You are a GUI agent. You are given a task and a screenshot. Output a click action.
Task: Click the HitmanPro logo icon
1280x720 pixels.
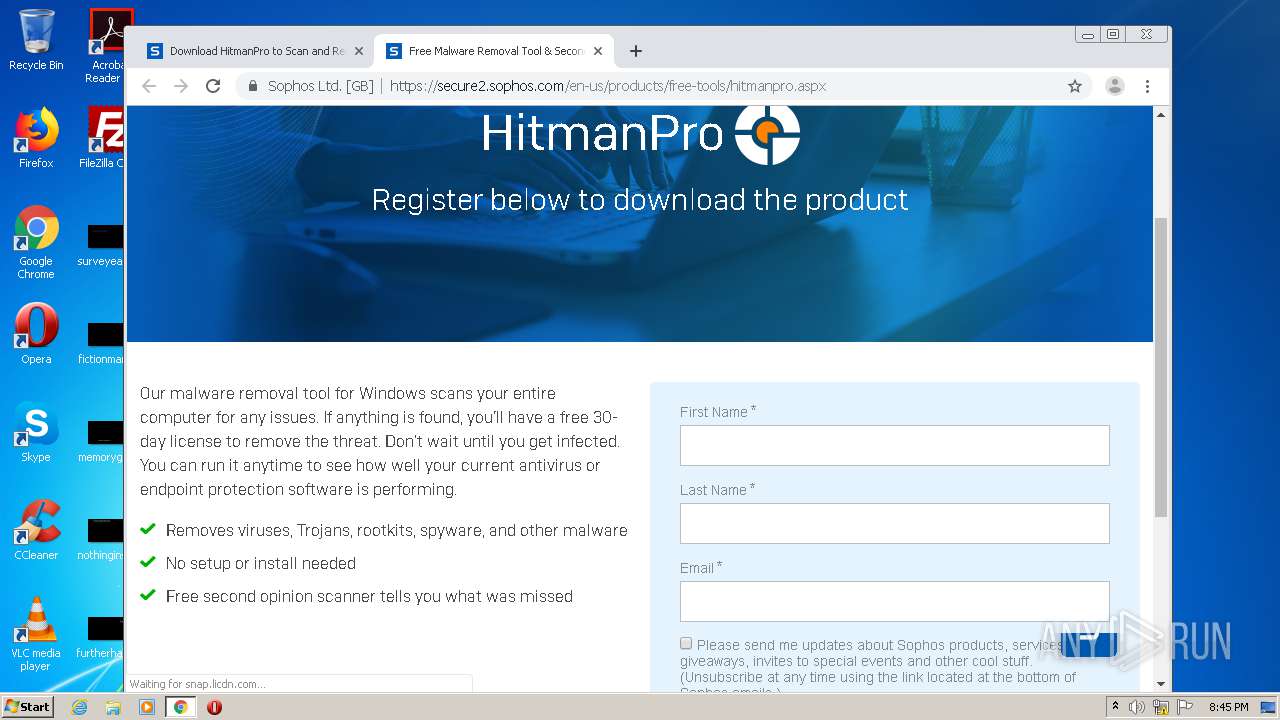(x=767, y=133)
